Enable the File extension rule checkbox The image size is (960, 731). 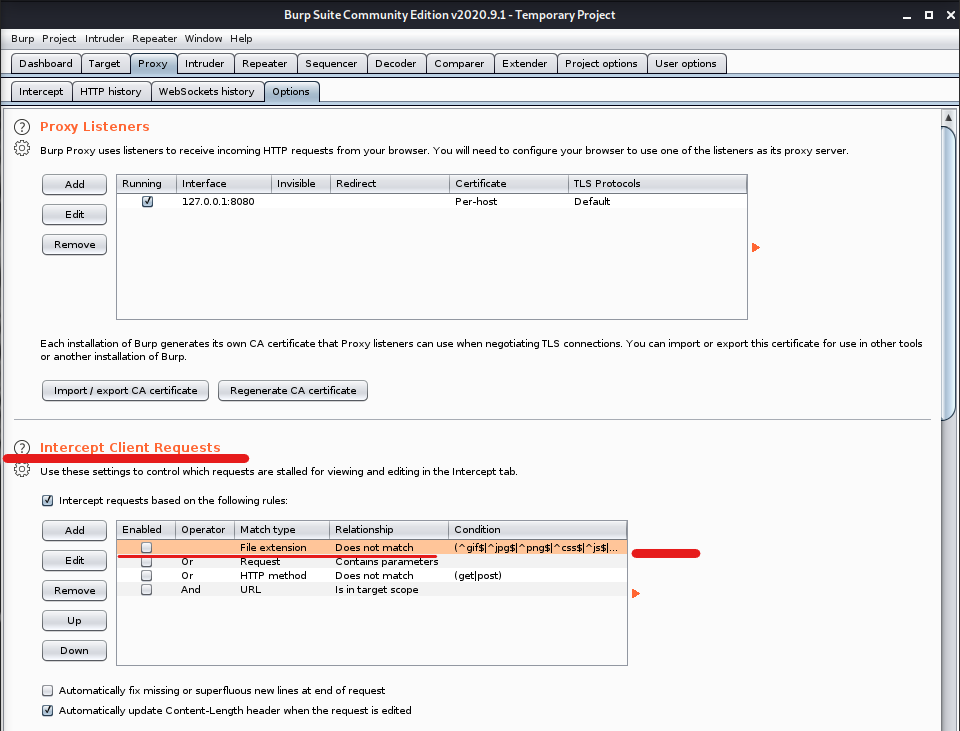point(146,547)
